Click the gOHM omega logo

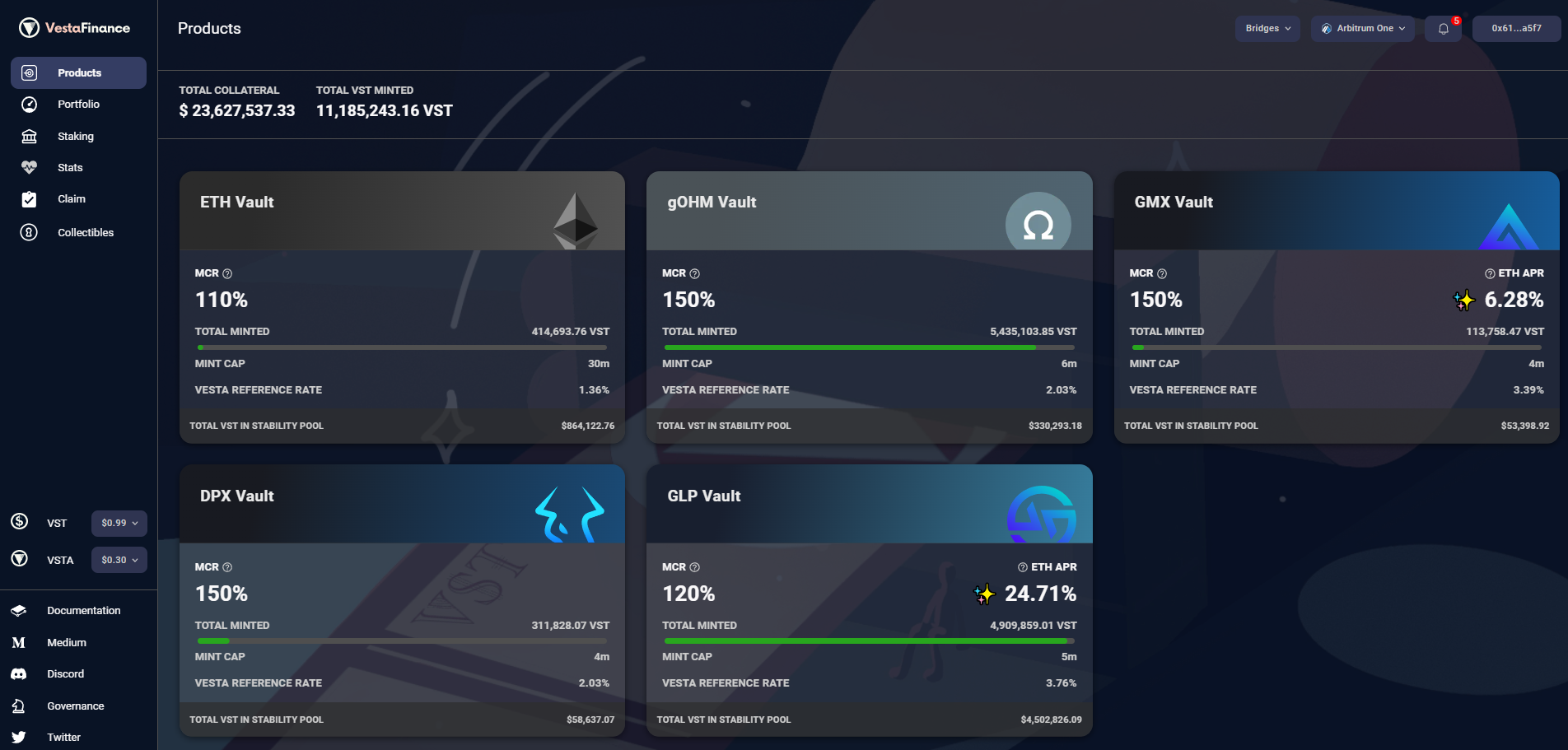point(1038,221)
